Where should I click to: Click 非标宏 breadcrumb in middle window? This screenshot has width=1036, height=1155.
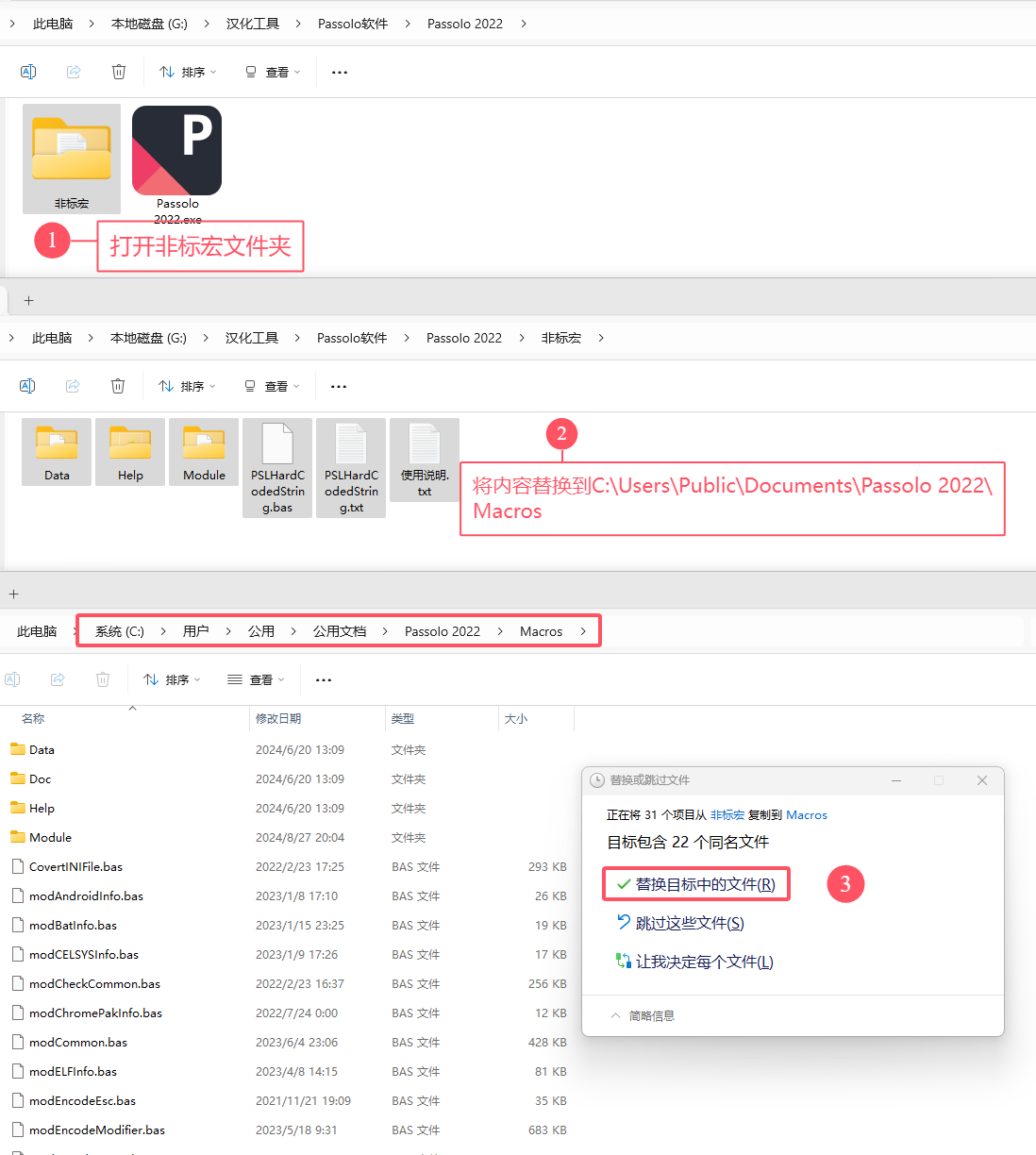click(x=561, y=338)
